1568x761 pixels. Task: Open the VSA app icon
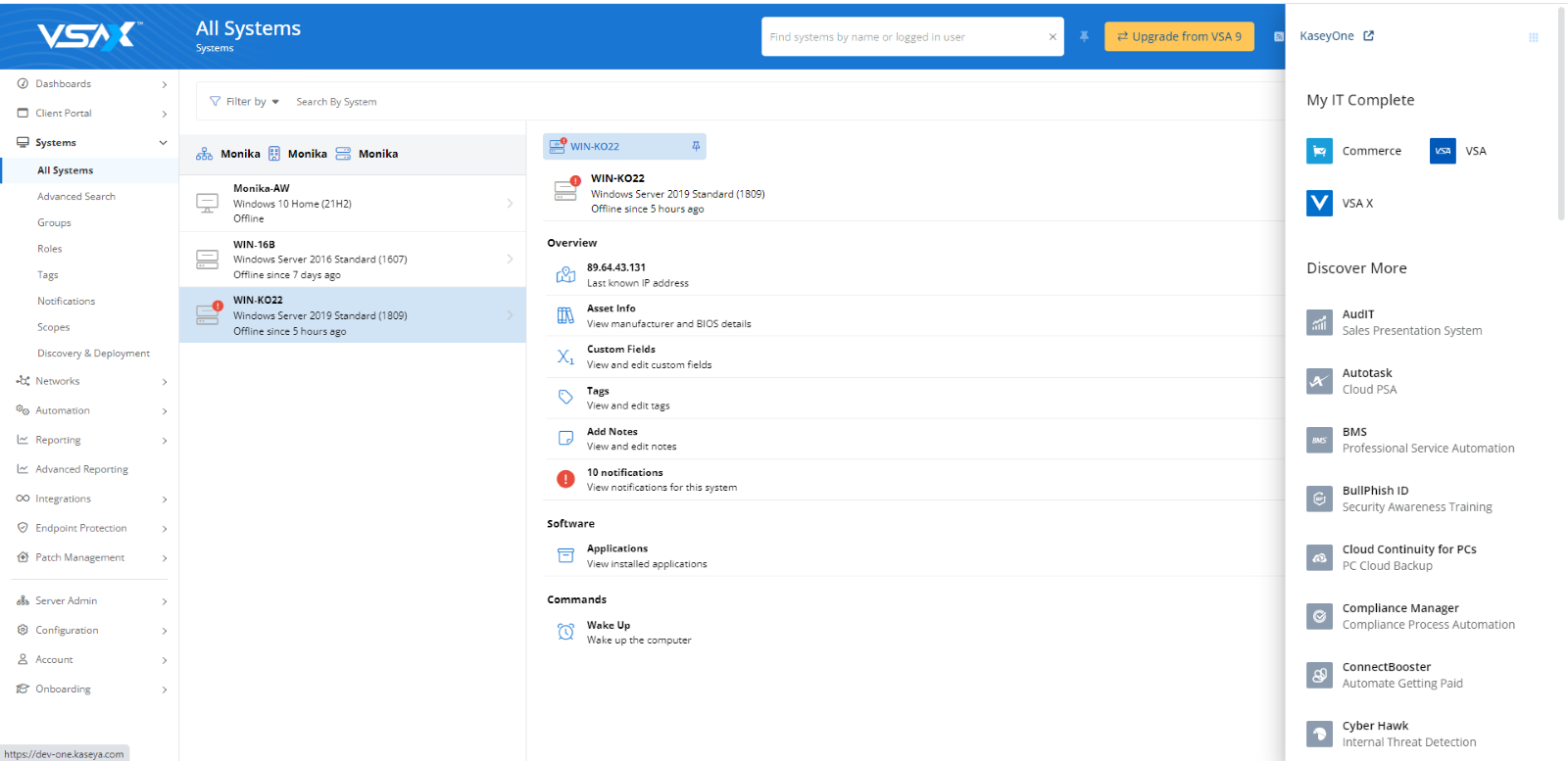pos(1443,151)
